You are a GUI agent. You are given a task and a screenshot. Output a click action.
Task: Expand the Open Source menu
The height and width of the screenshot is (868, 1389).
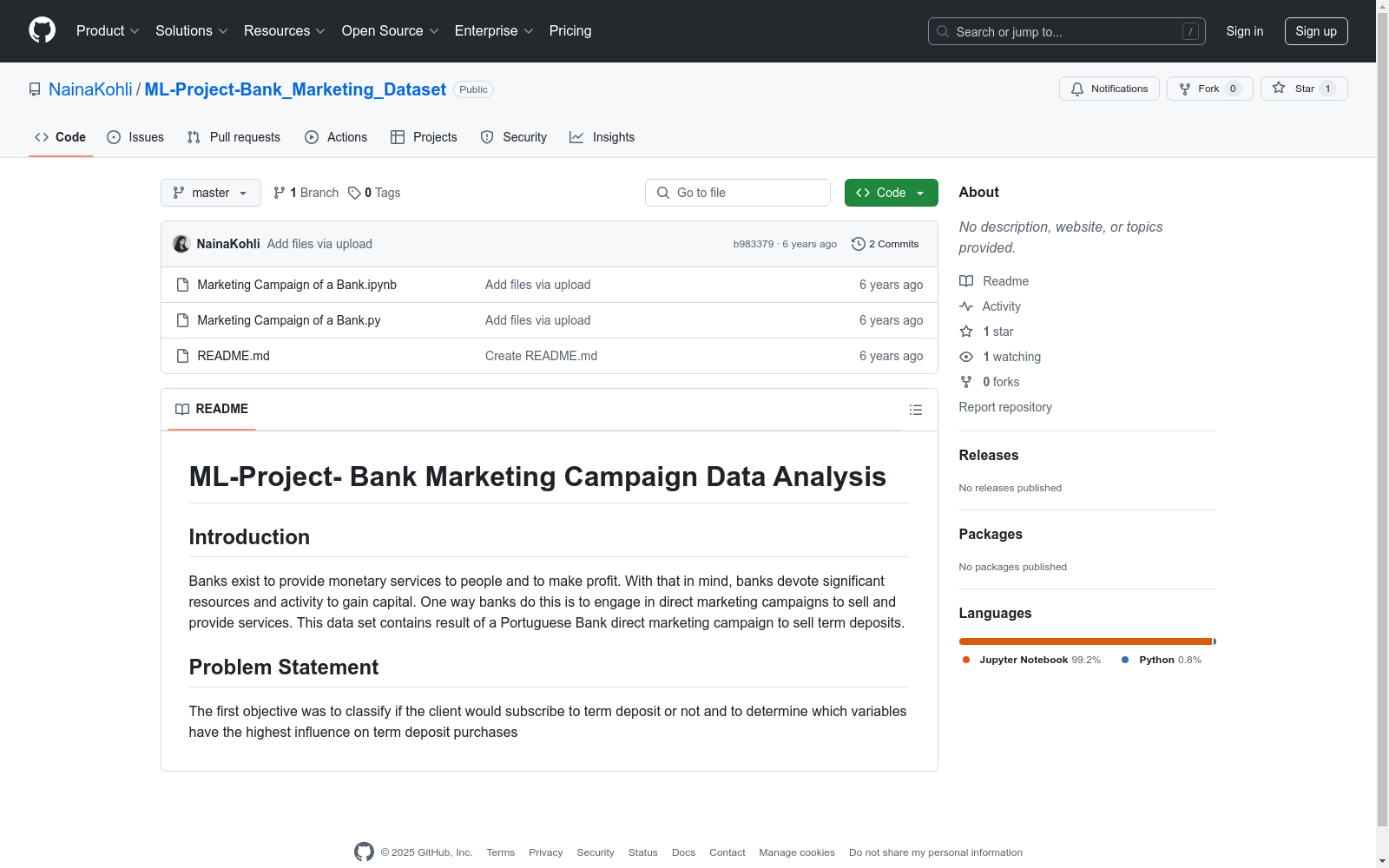pyautogui.click(x=391, y=30)
